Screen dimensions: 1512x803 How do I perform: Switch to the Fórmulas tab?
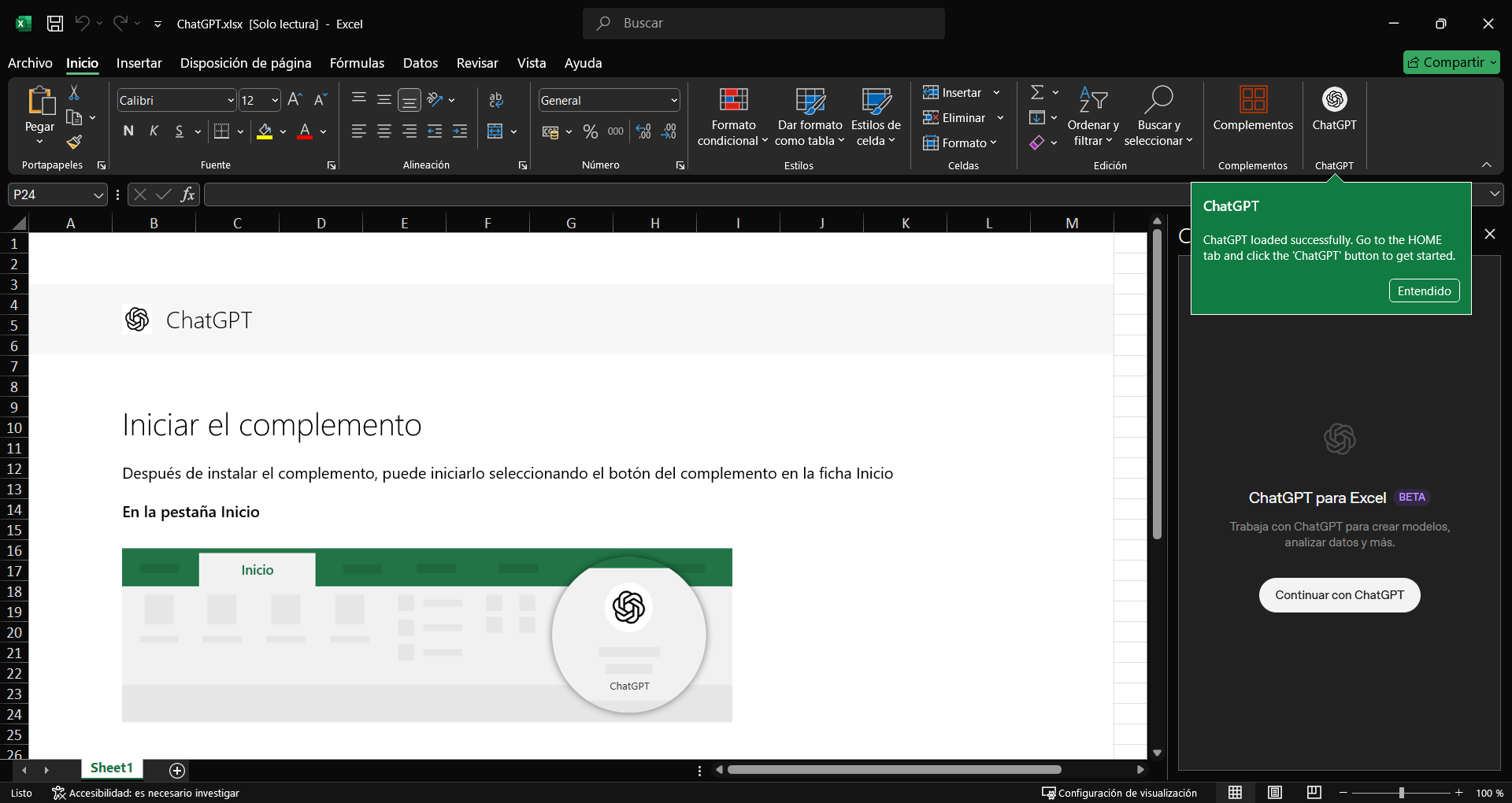point(357,63)
